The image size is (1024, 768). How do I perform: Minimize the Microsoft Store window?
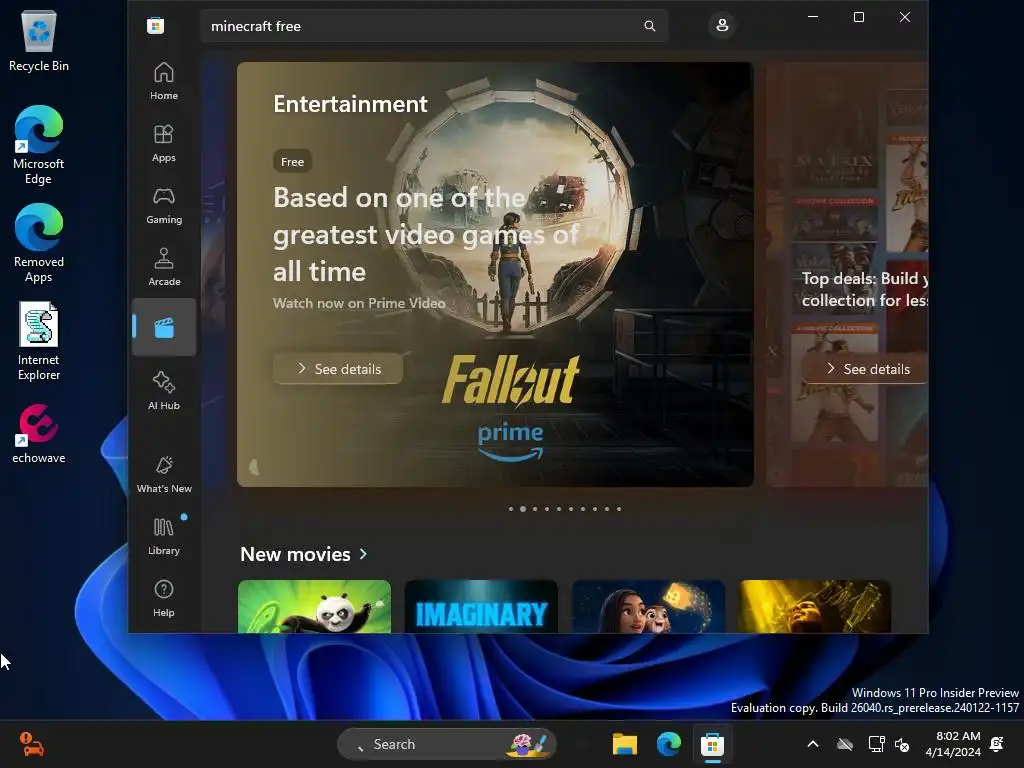coord(813,17)
